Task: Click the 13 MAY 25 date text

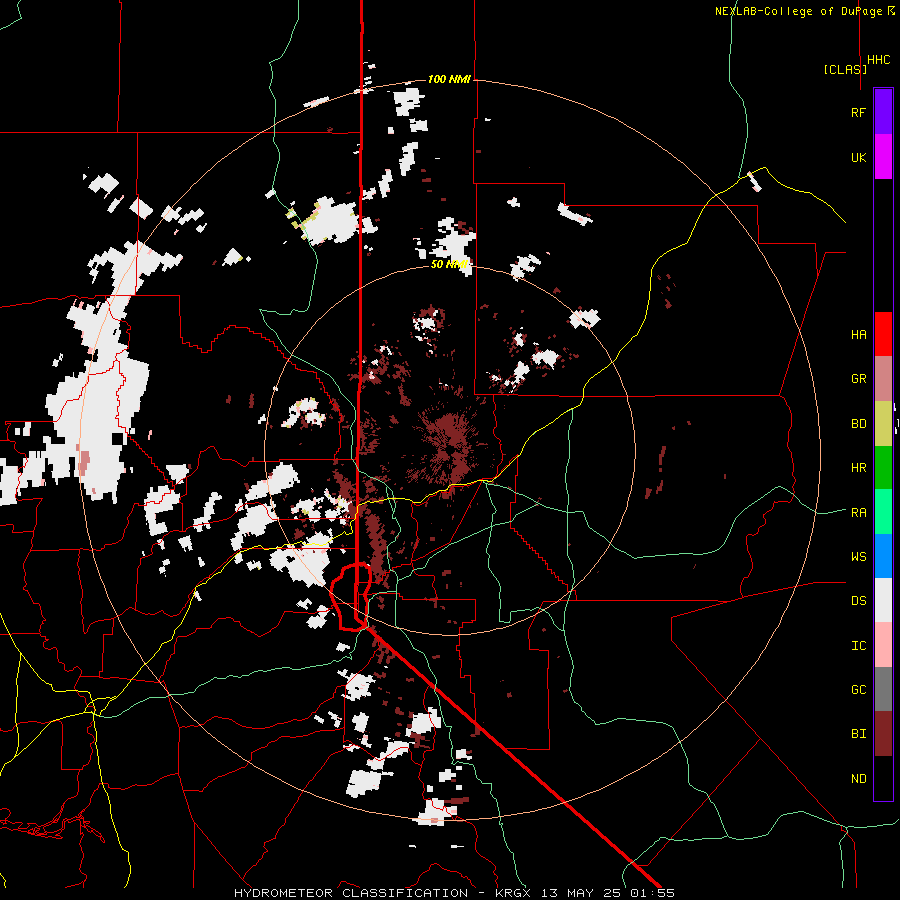Action: coord(581,893)
